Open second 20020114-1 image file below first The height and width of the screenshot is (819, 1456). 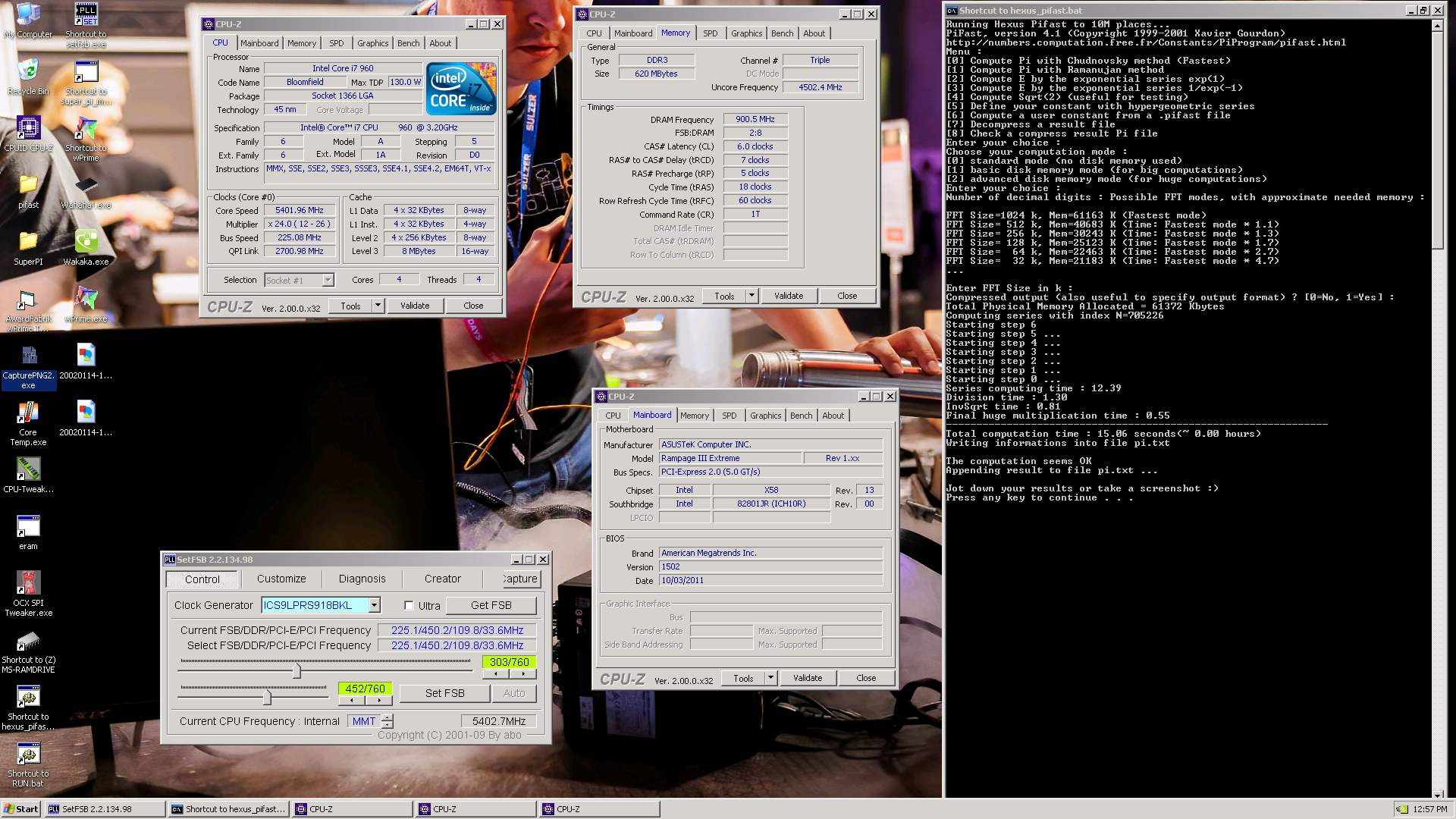(x=86, y=419)
